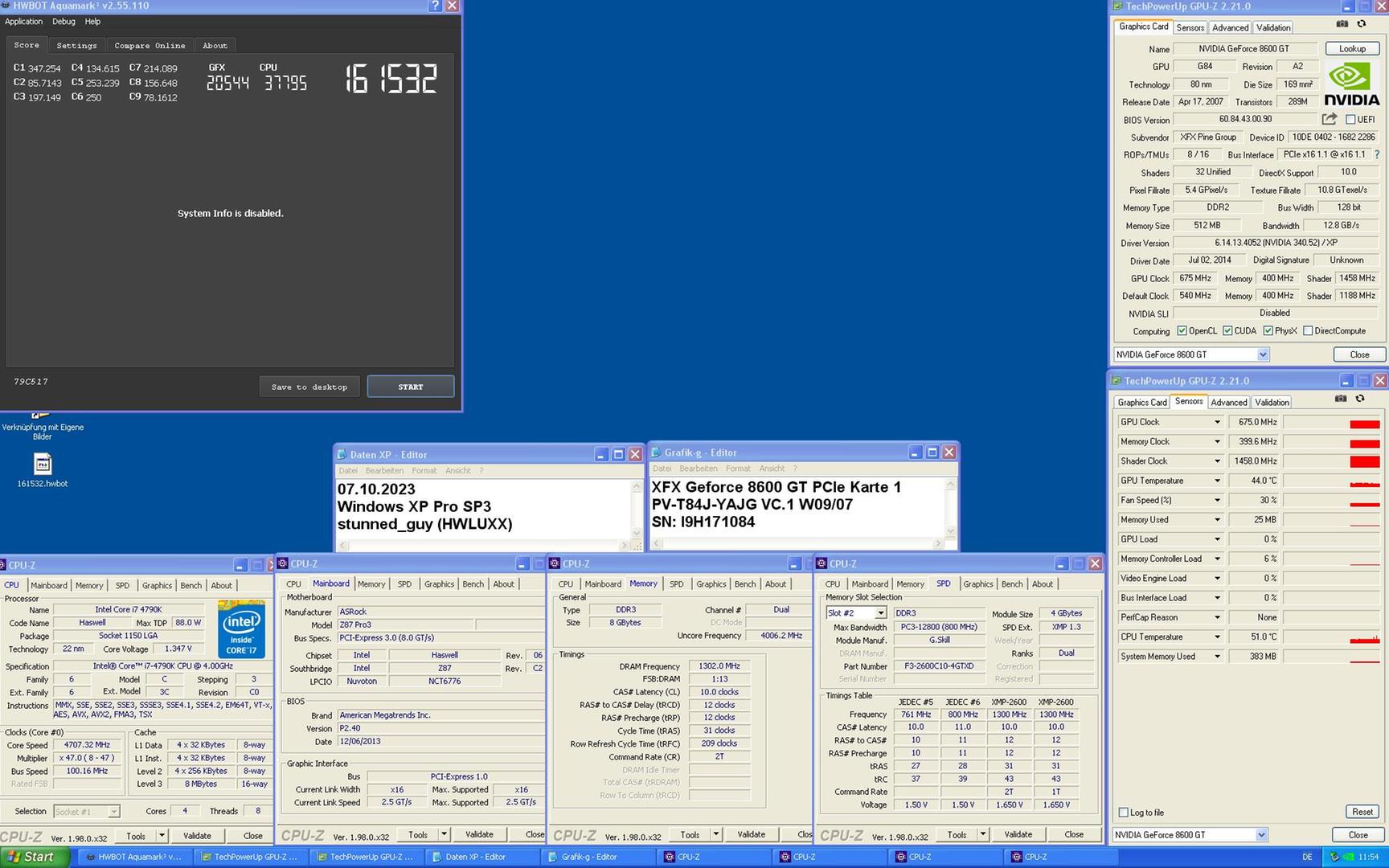Click the Reset button in GPU-Z Sensors
The width and height of the screenshot is (1389, 868).
1362,812
